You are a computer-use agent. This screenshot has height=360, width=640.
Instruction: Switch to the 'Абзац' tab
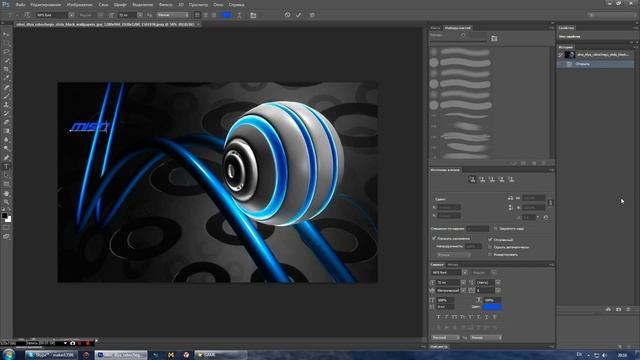tap(453, 264)
